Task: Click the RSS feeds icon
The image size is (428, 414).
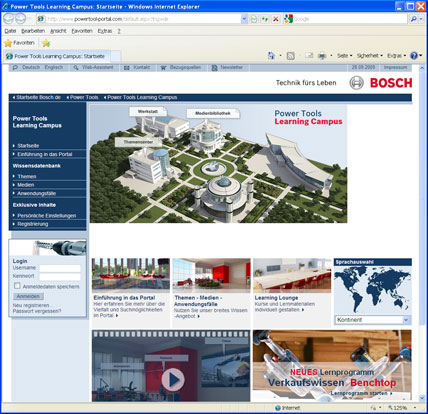Action: pos(291,56)
